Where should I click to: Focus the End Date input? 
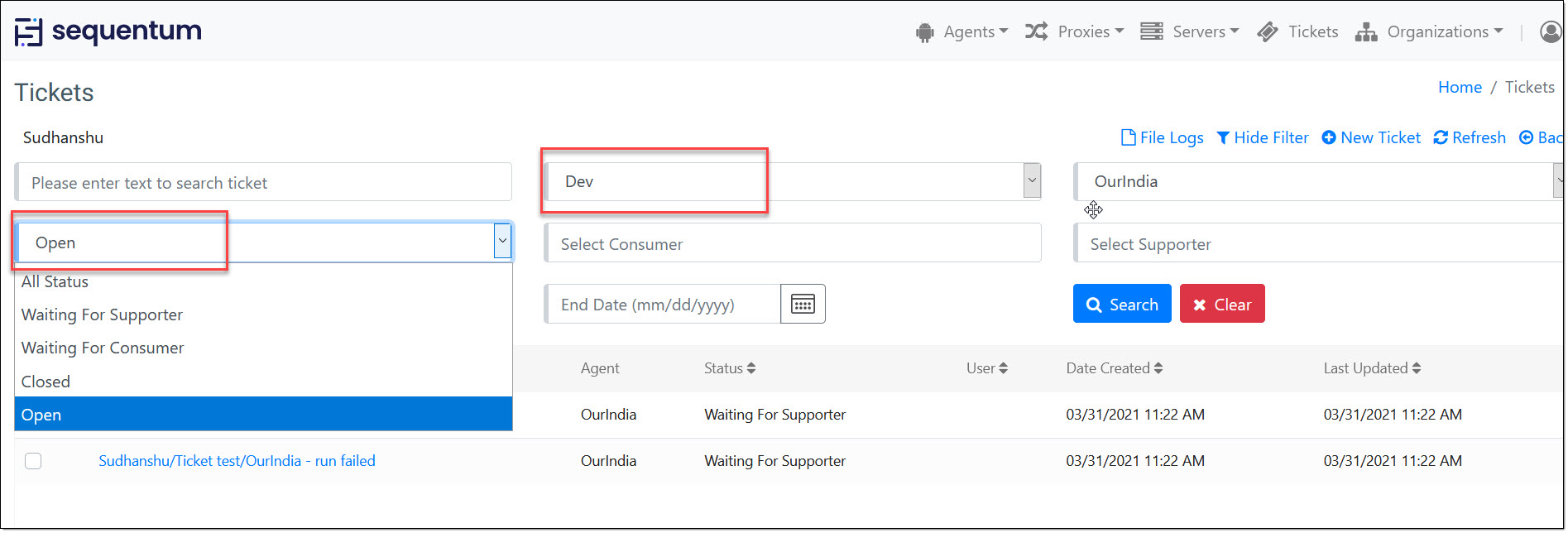click(x=662, y=304)
